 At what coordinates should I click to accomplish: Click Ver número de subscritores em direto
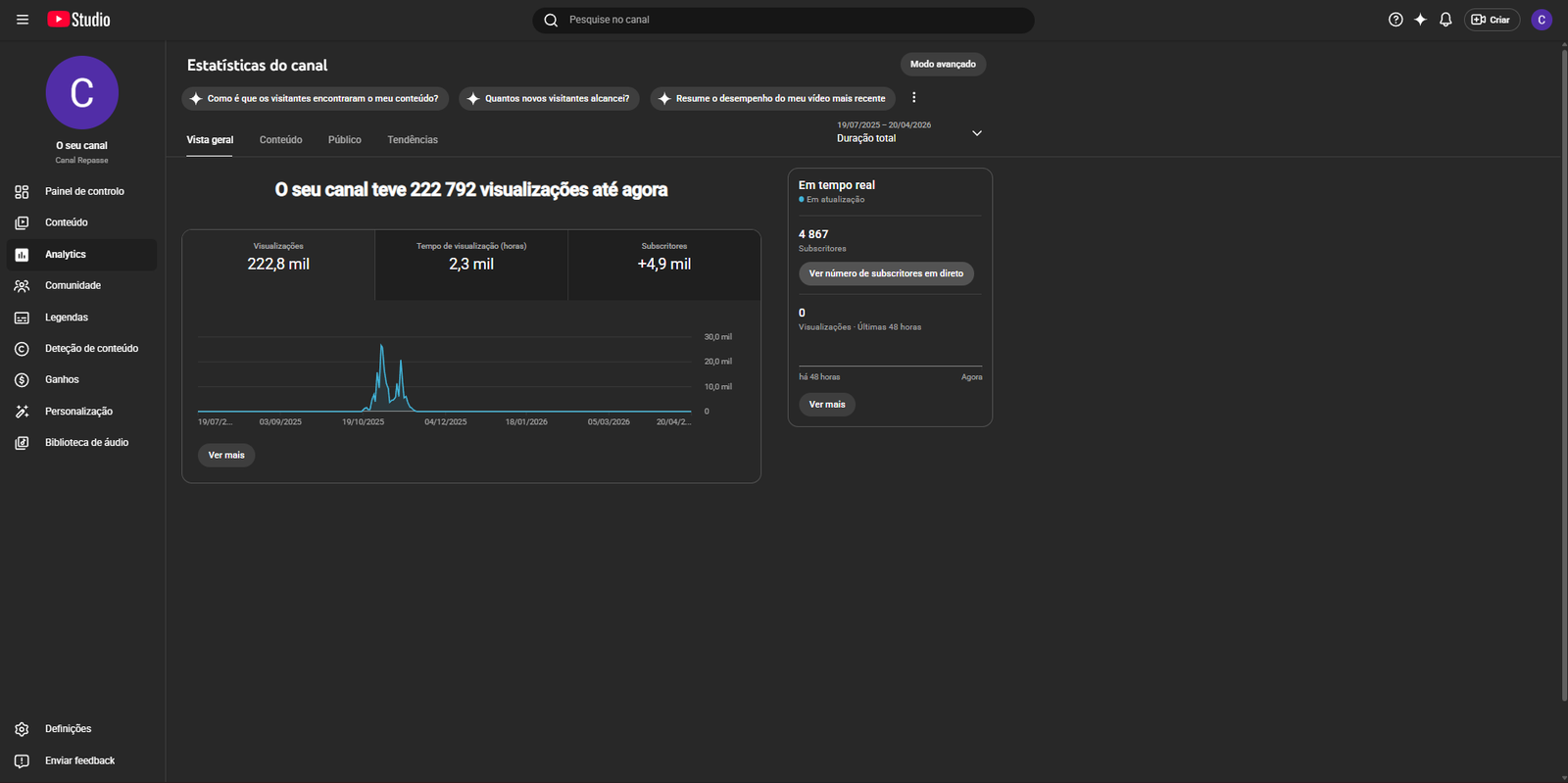tap(886, 274)
